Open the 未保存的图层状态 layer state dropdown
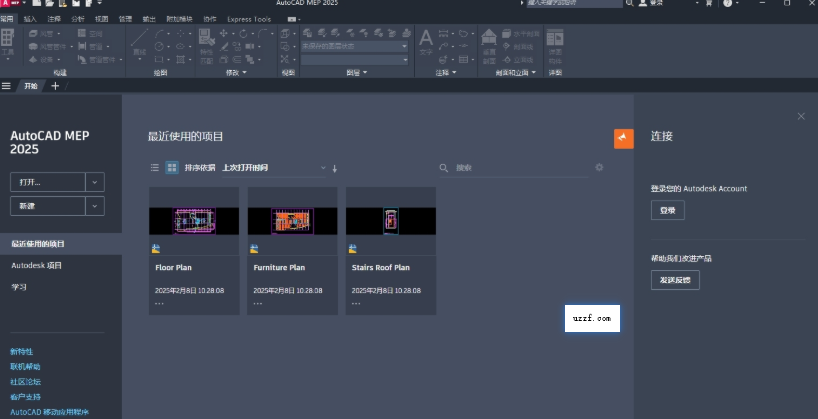The width and height of the screenshot is (818, 419). click(x=355, y=46)
